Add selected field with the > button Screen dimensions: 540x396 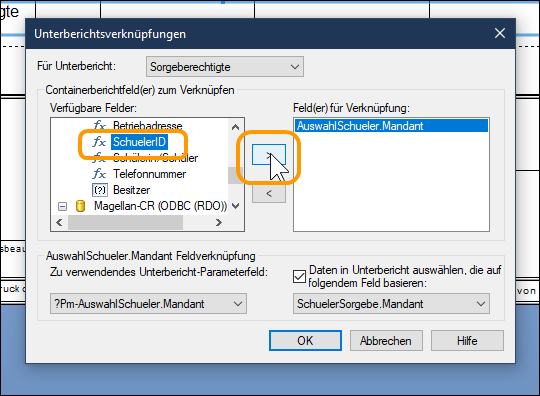coord(269,155)
